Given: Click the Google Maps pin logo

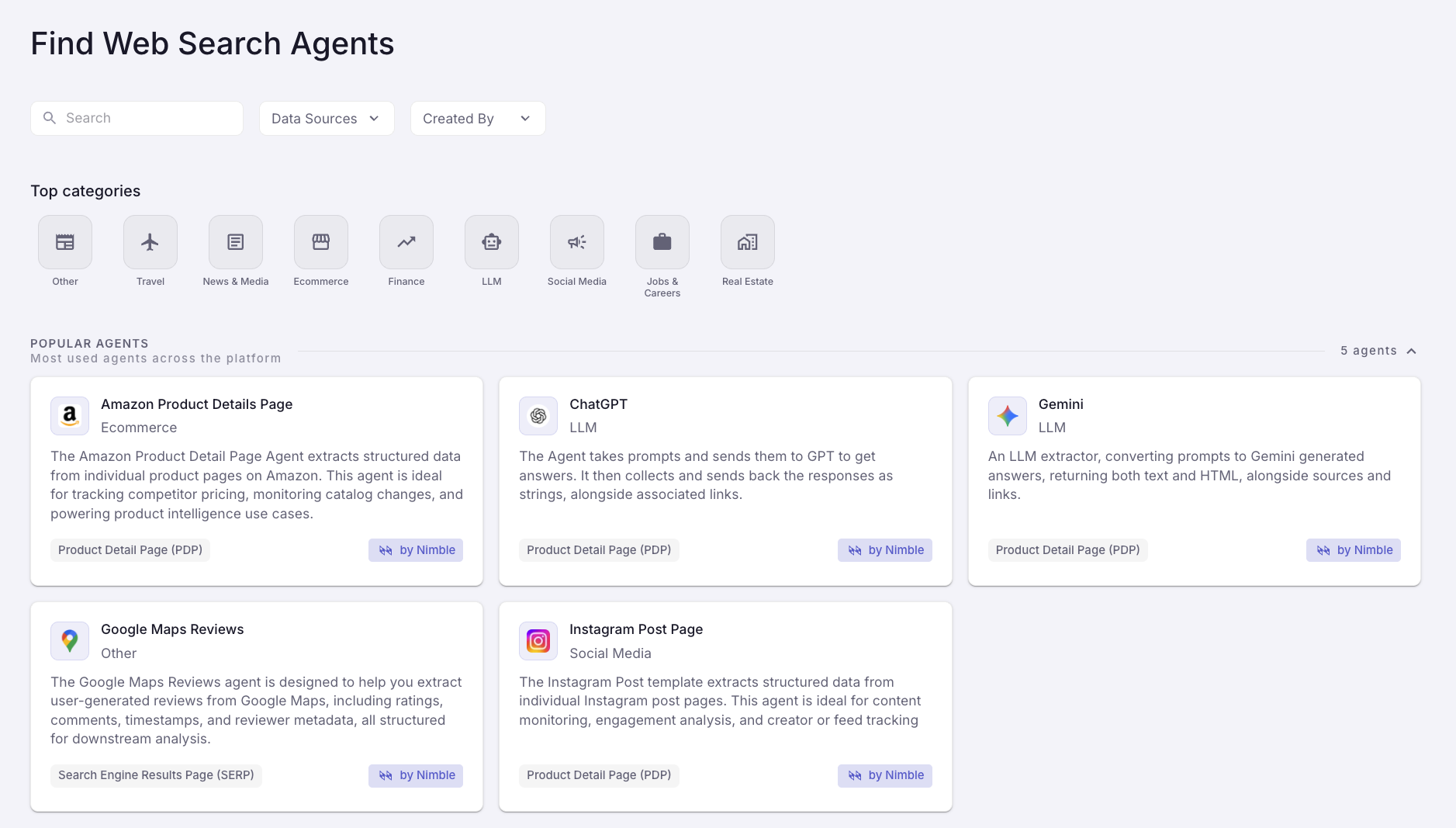Looking at the screenshot, I should pyautogui.click(x=70, y=641).
